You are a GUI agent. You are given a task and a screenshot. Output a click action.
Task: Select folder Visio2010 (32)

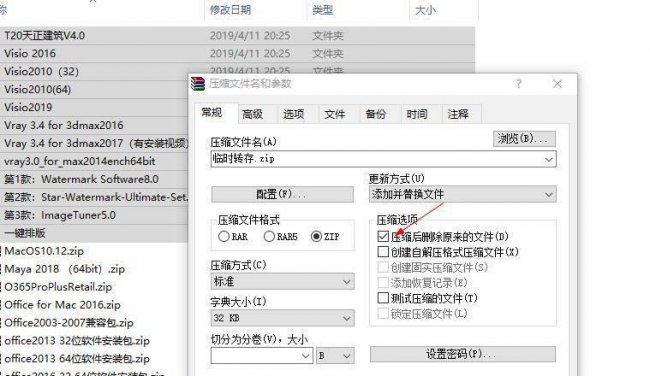pos(41,71)
